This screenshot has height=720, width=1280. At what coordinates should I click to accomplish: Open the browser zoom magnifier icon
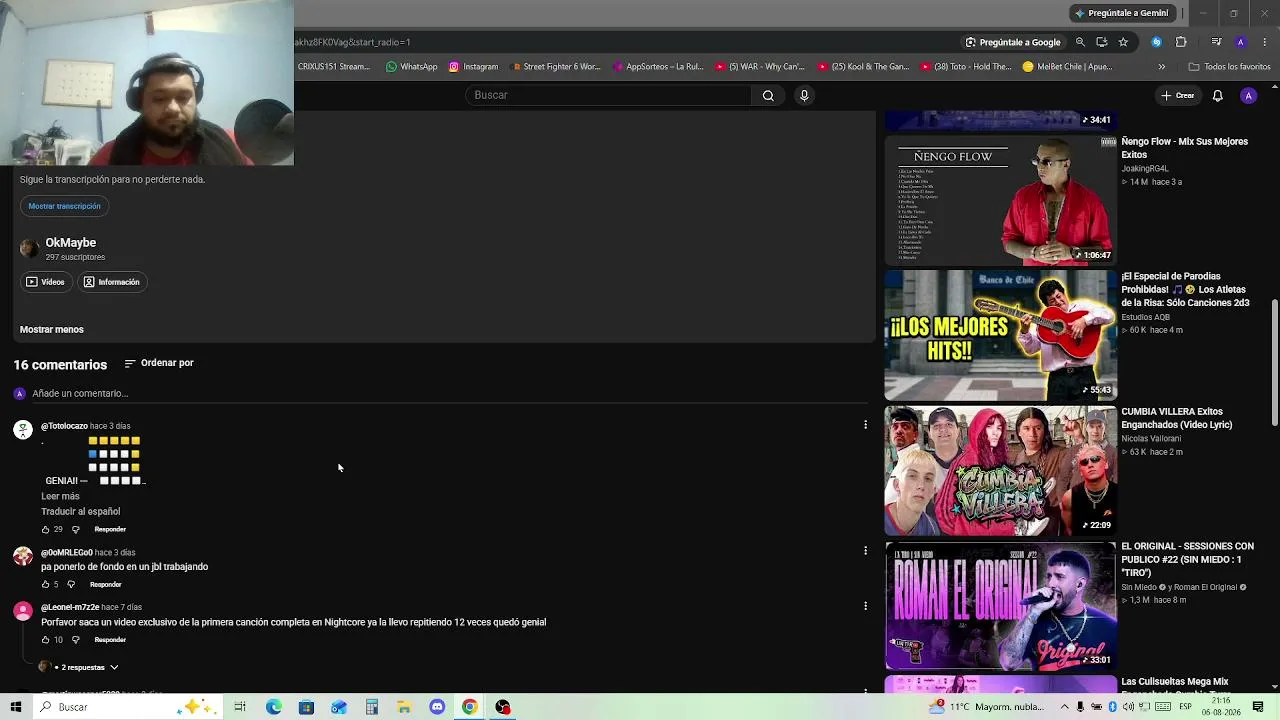(1080, 42)
